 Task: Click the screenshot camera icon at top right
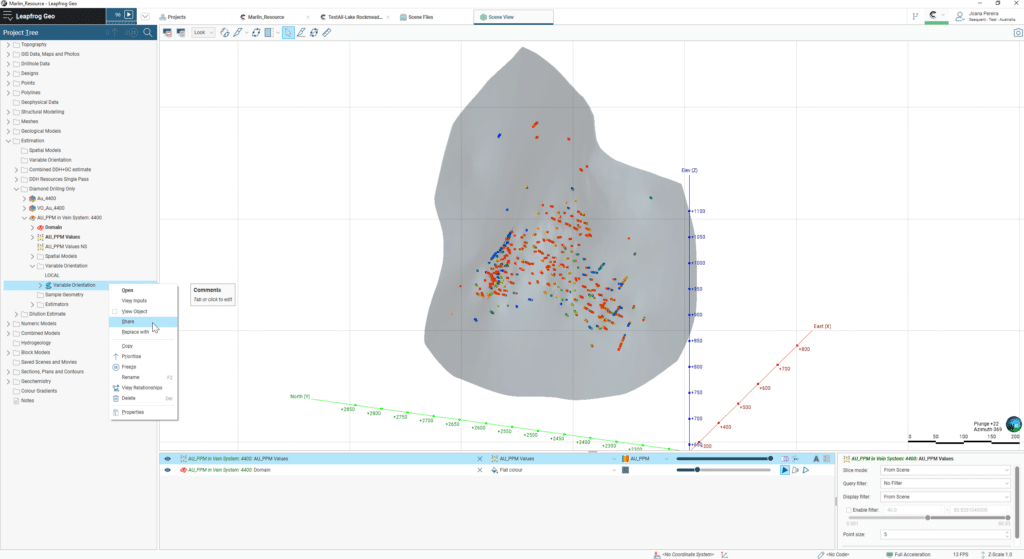point(1017,32)
